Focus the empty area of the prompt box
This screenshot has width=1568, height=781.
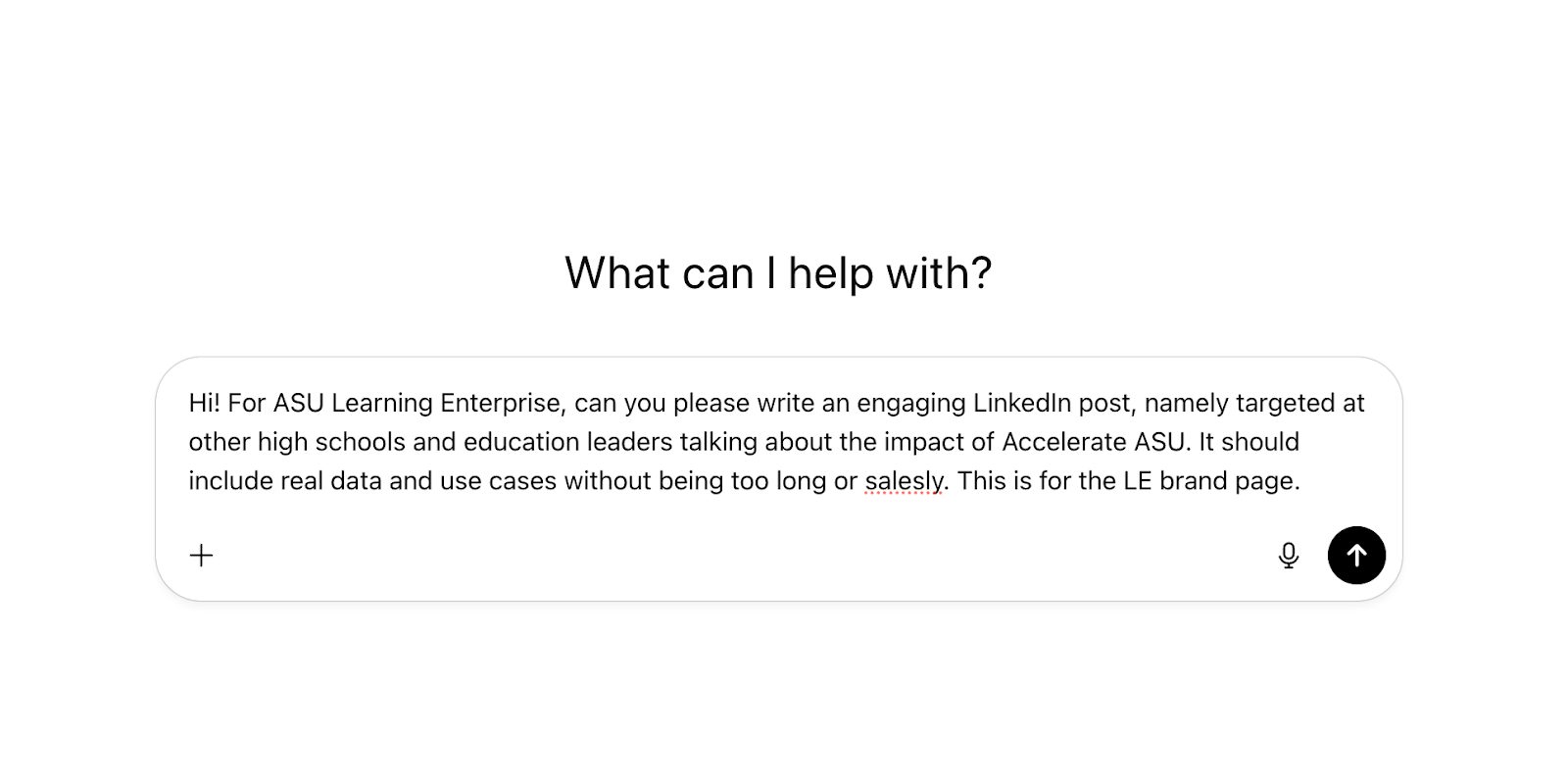coord(735,556)
